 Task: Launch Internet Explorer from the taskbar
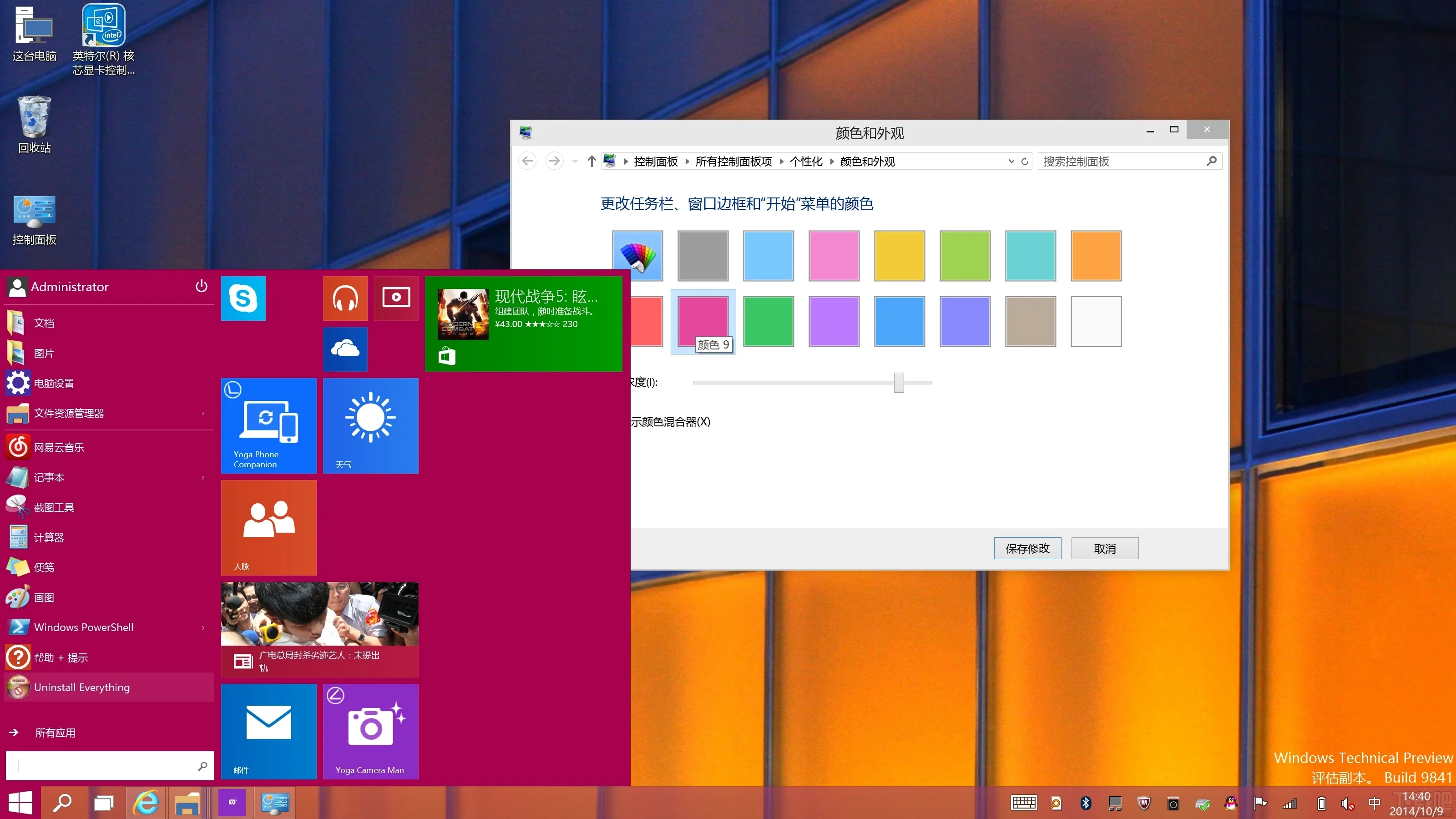pyautogui.click(x=146, y=803)
